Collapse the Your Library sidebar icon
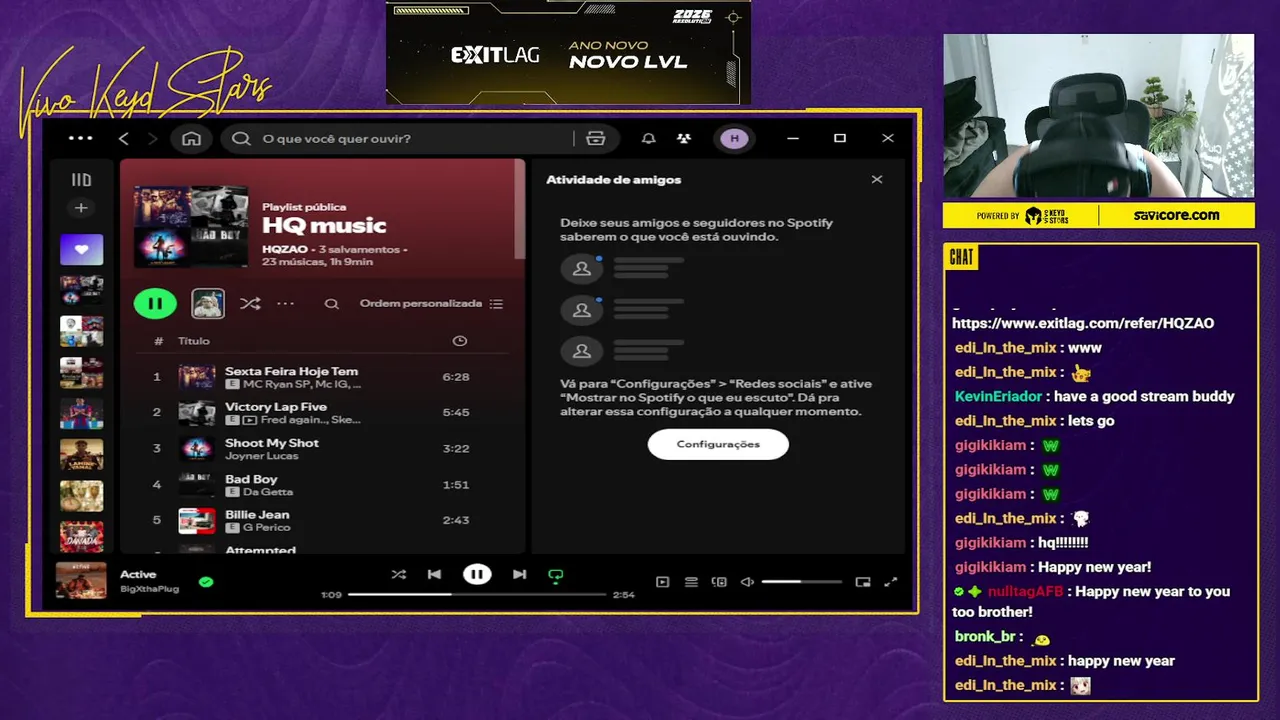This screenshot has height=720, width=1280. click(x=81, y=180)
